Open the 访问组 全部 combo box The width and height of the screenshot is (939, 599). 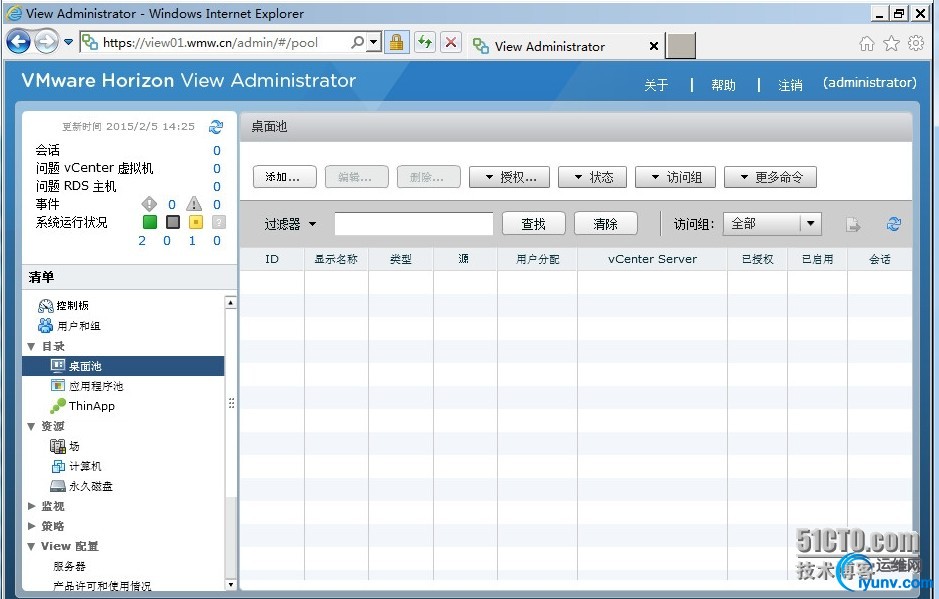pos(772,224)
